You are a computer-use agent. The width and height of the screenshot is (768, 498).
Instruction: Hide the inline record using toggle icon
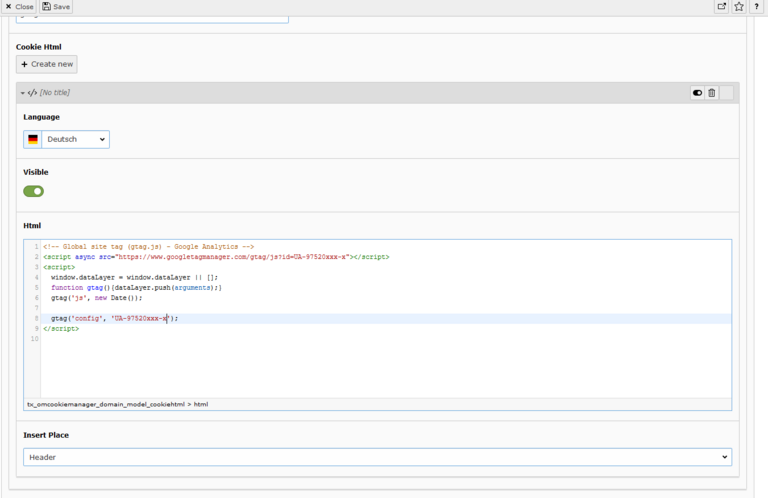pos(697,93)
